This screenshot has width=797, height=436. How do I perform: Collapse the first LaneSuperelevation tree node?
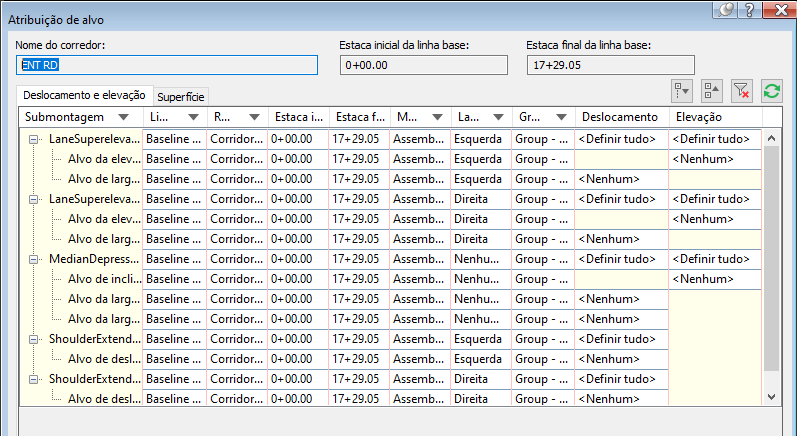(35, 139)
